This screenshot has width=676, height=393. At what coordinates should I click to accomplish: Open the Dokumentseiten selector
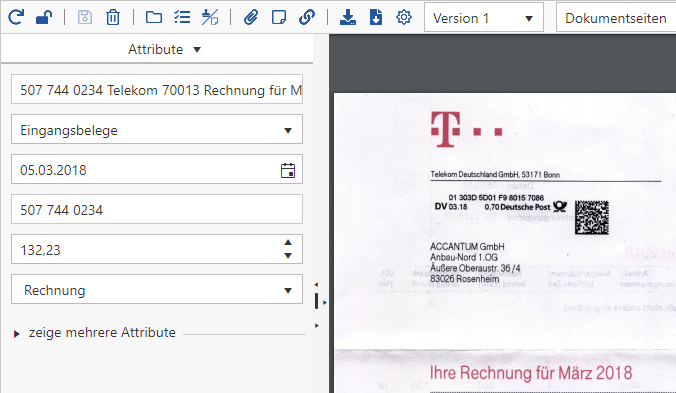(616, 17)
